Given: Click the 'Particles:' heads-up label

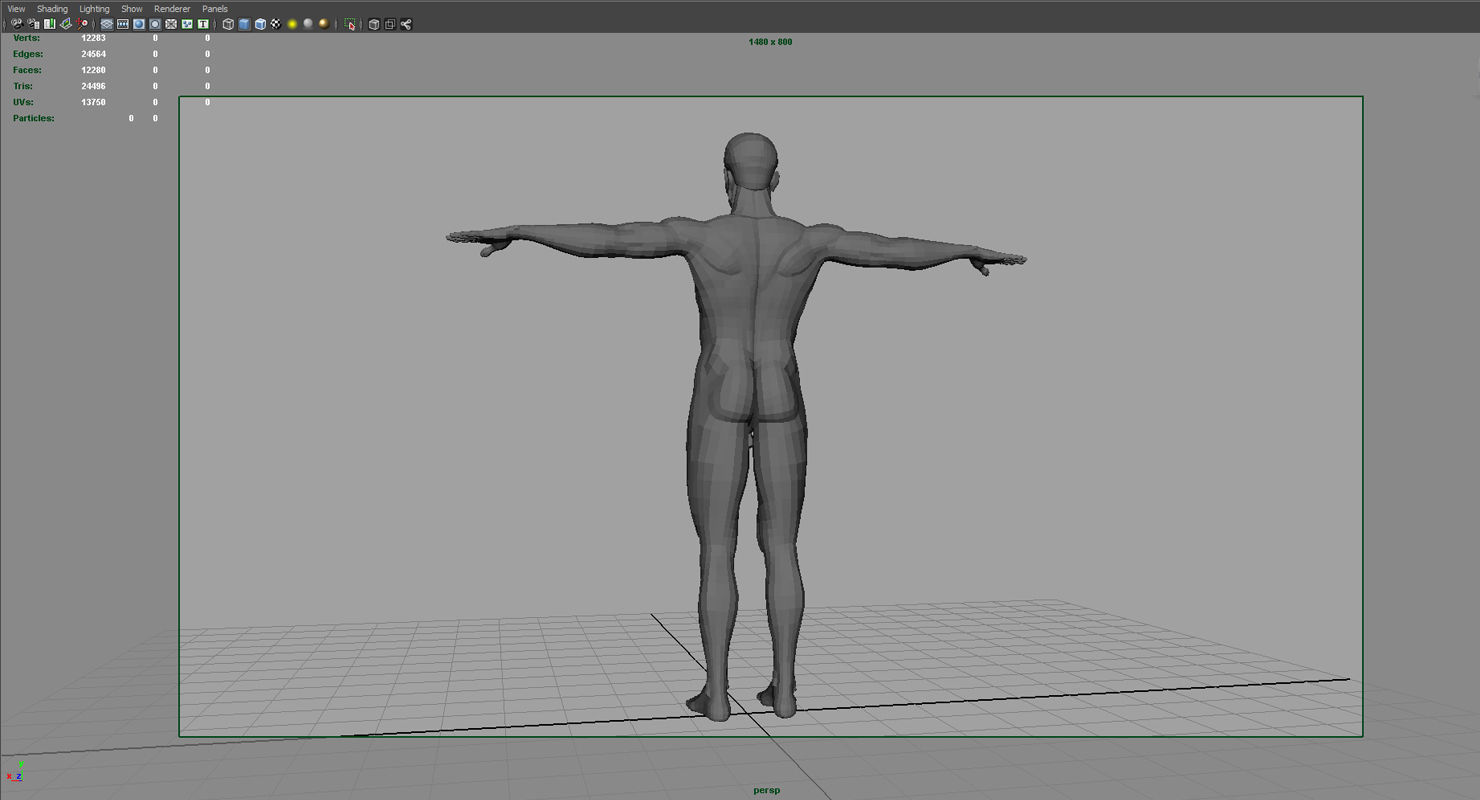Looking at the screenshot, I should (x=34, y=118).
